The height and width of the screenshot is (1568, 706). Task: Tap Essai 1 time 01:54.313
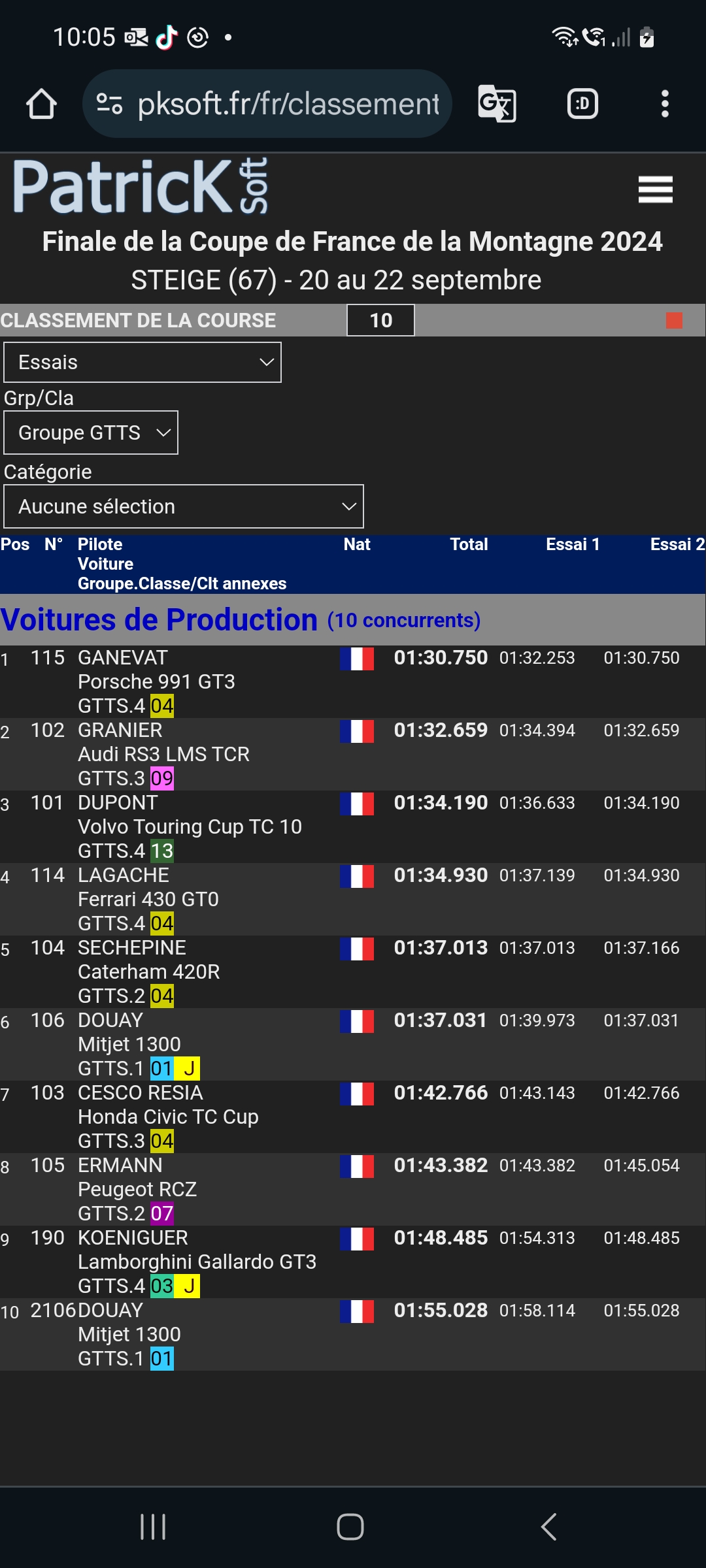tap(537, 1238)
